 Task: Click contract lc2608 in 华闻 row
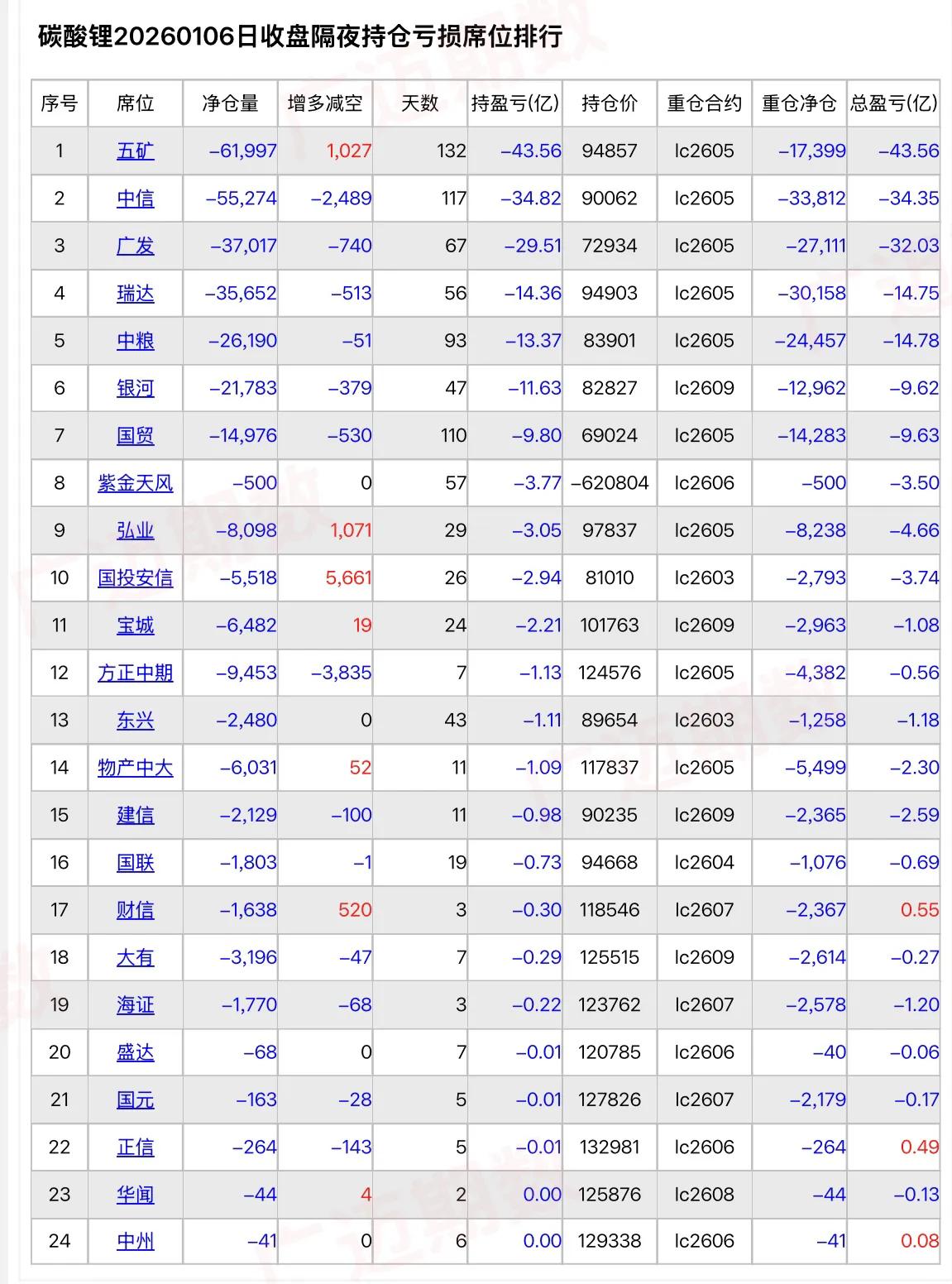pyautogui.click(x=705, y=1195)
